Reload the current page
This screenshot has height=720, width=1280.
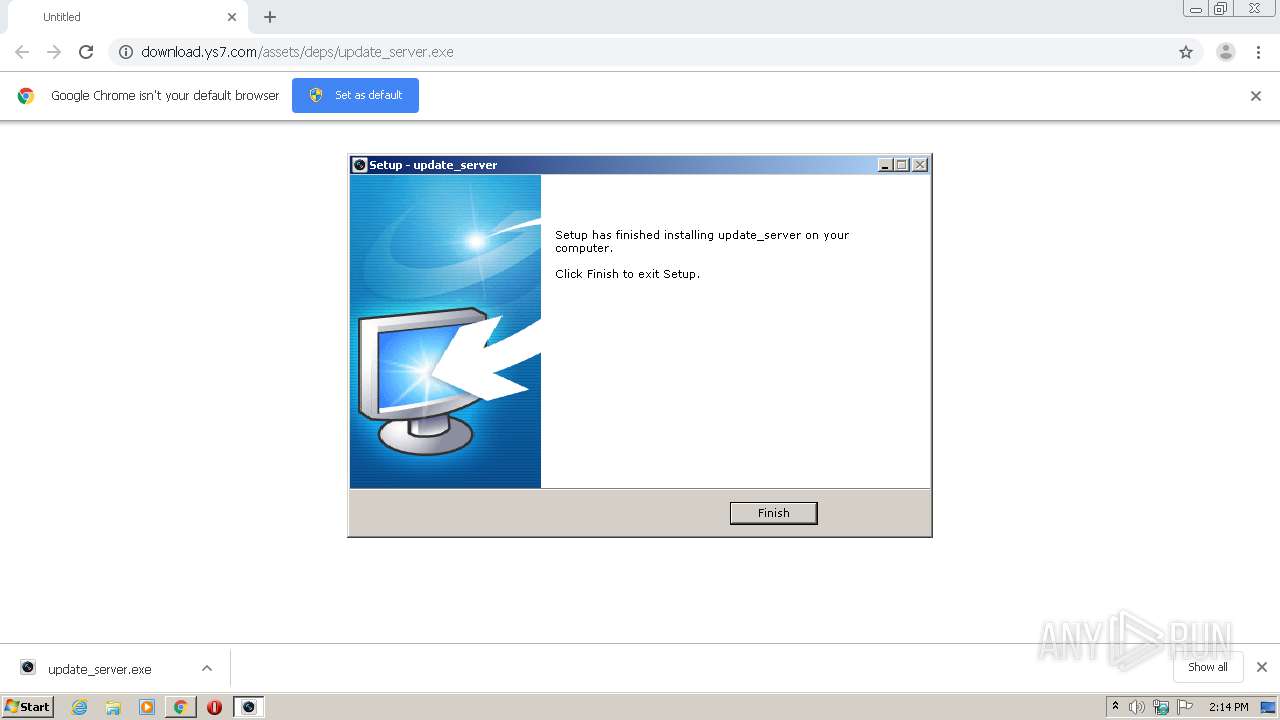coord(86,52)
